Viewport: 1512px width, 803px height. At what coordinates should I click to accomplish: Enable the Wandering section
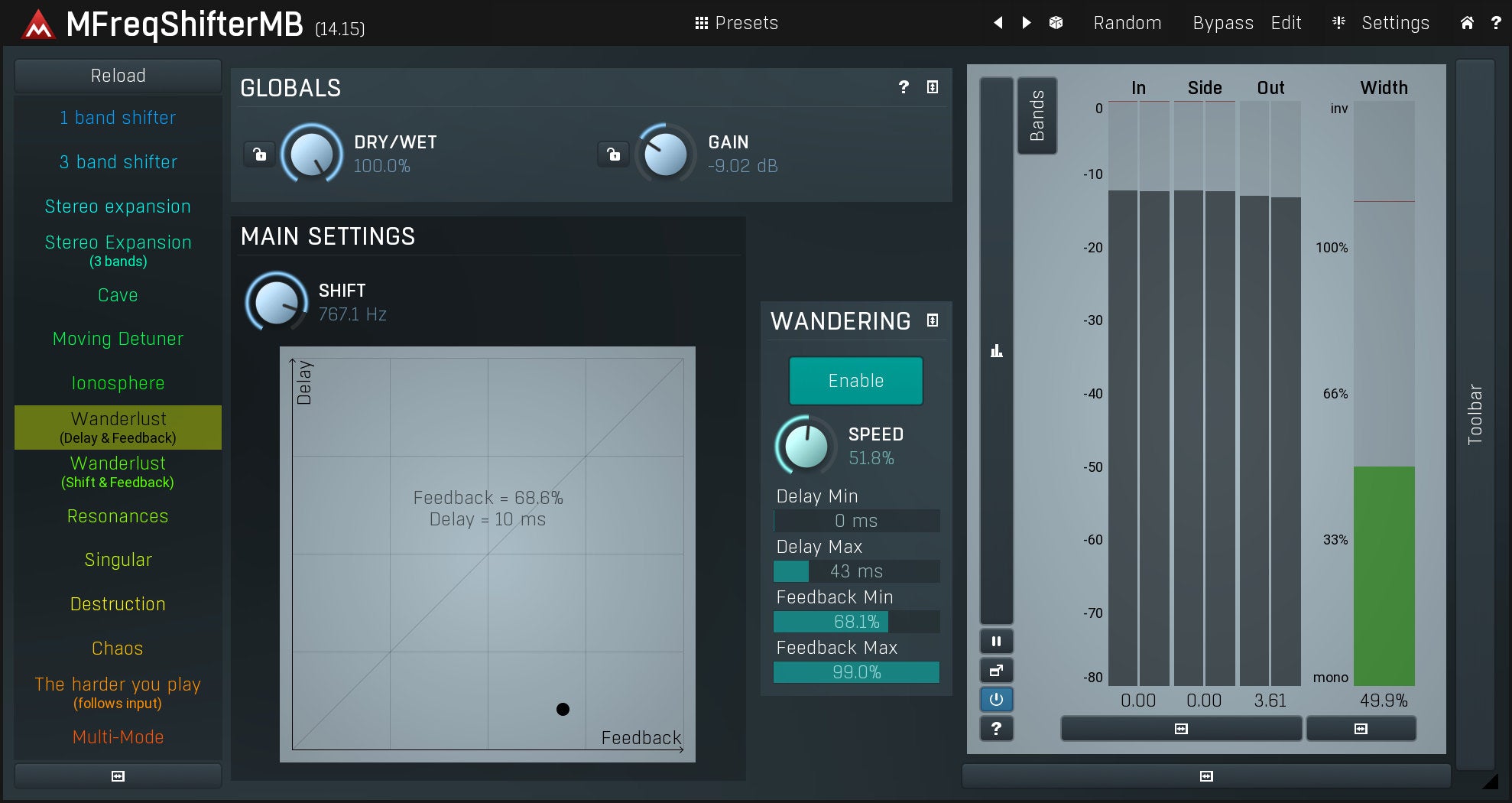tap(855, 381)
